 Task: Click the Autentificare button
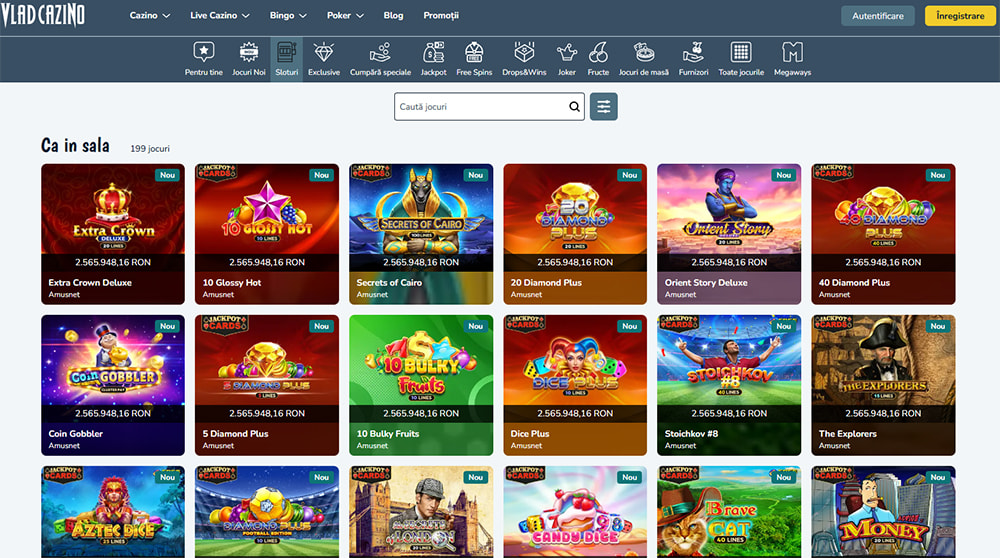point(878,16)
